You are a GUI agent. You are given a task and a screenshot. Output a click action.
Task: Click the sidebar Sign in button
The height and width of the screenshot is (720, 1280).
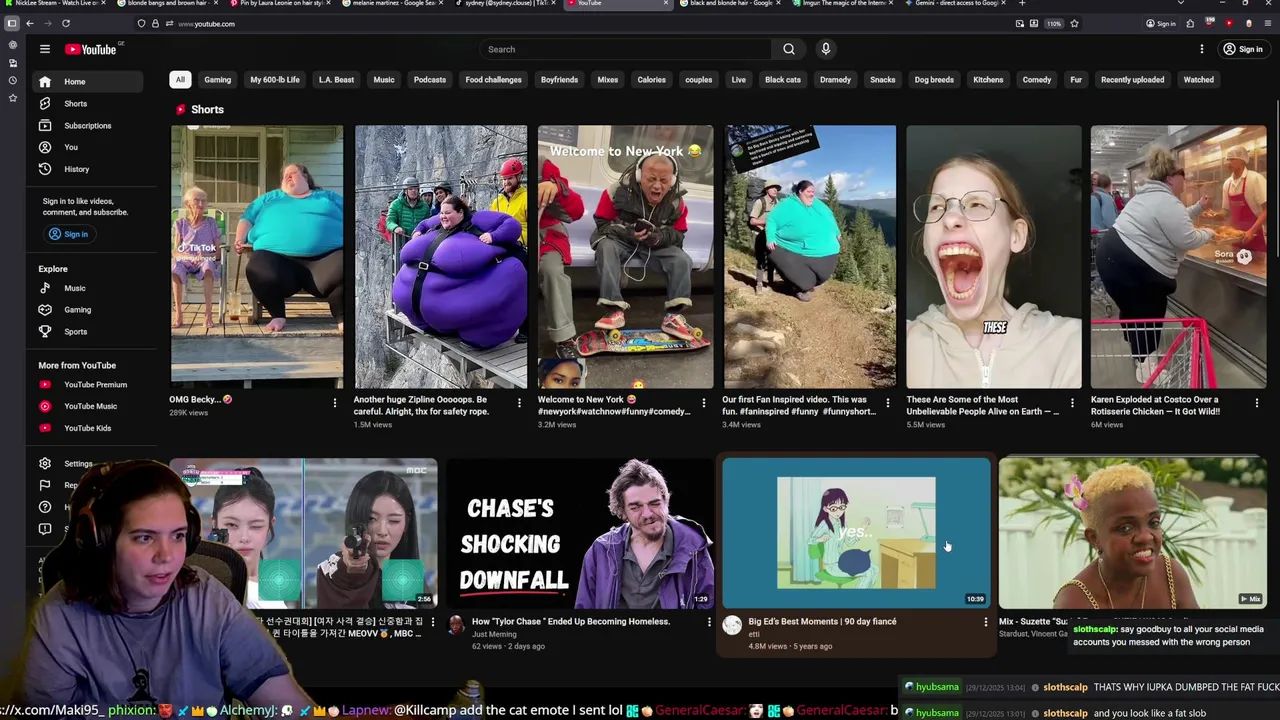click(x=68, y=234)
